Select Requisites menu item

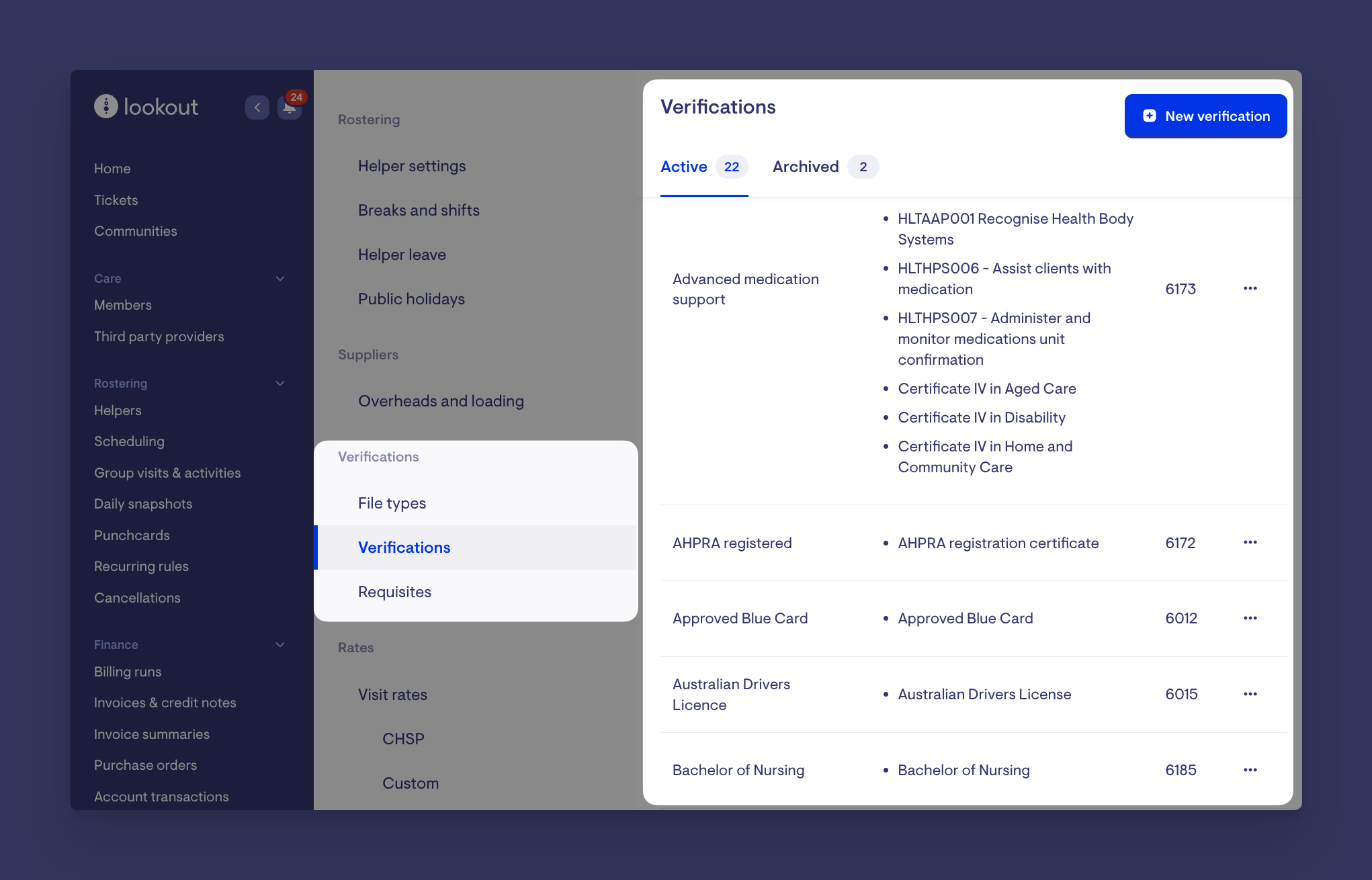[394, 592]
